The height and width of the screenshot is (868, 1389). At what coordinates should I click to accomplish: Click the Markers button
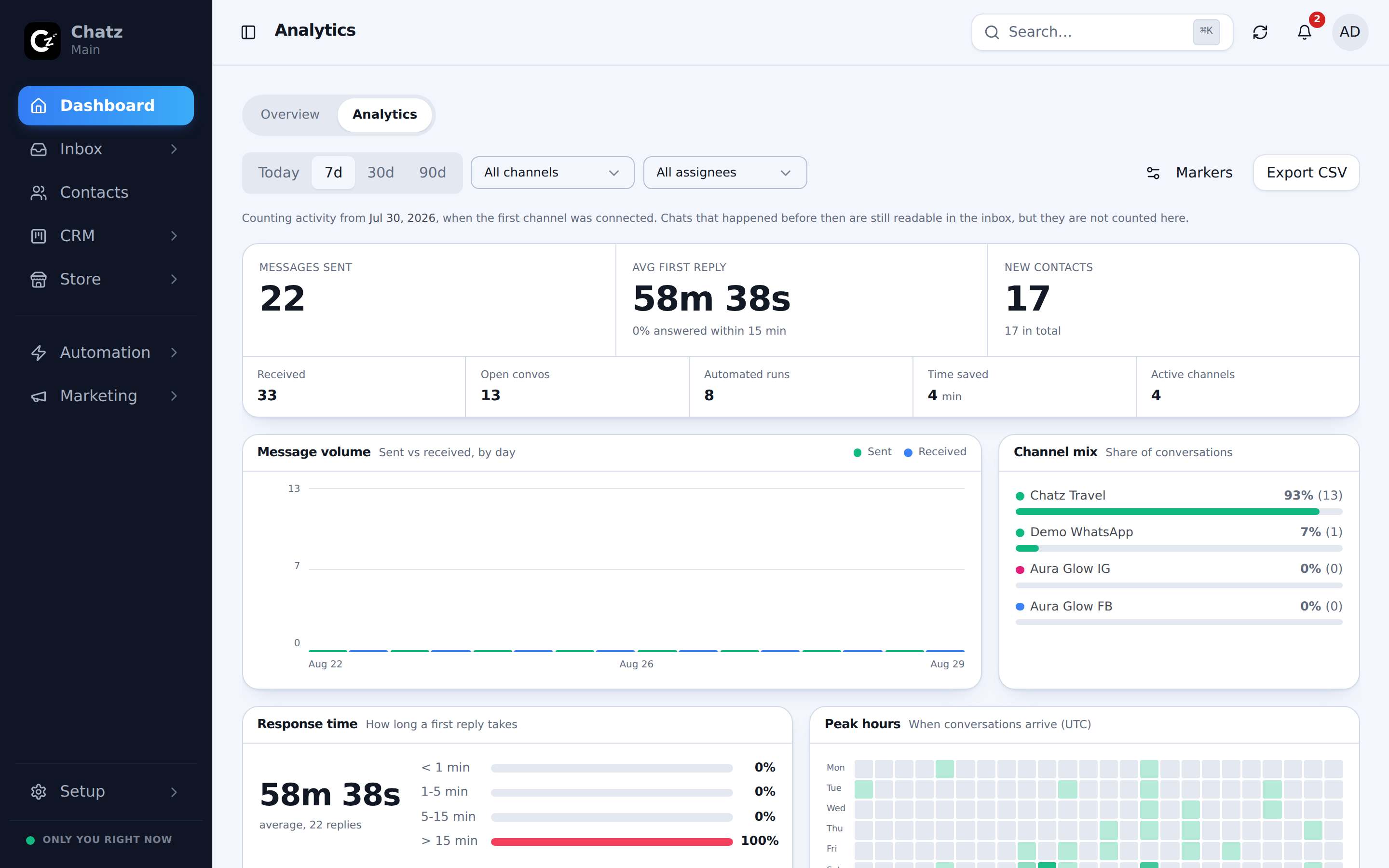click(x=1189, y=173)
